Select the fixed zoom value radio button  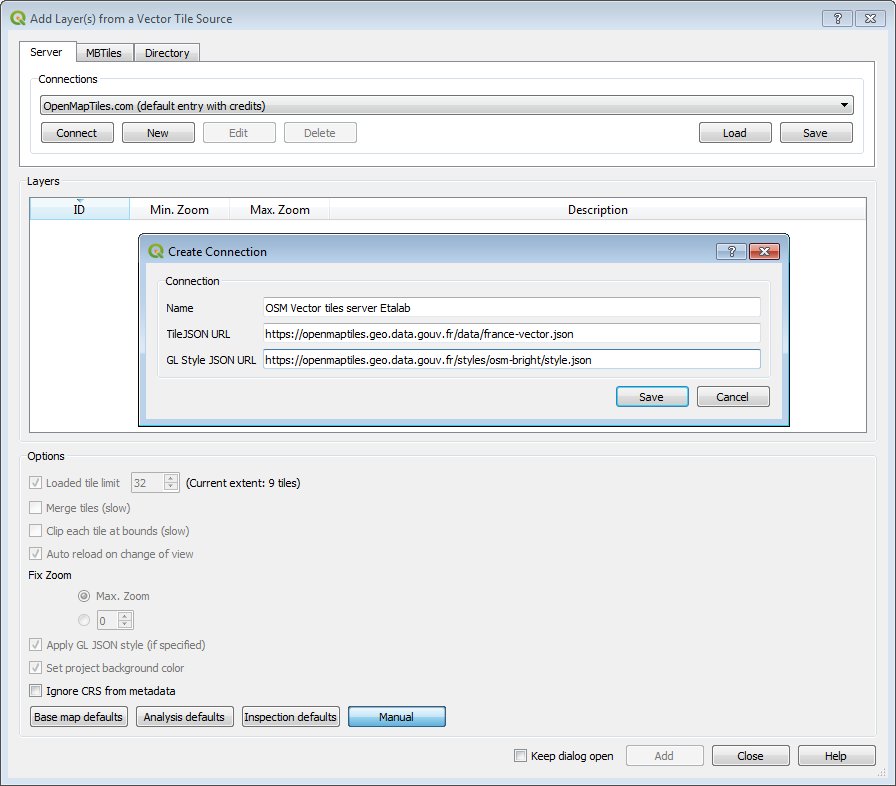coord(84,620)
